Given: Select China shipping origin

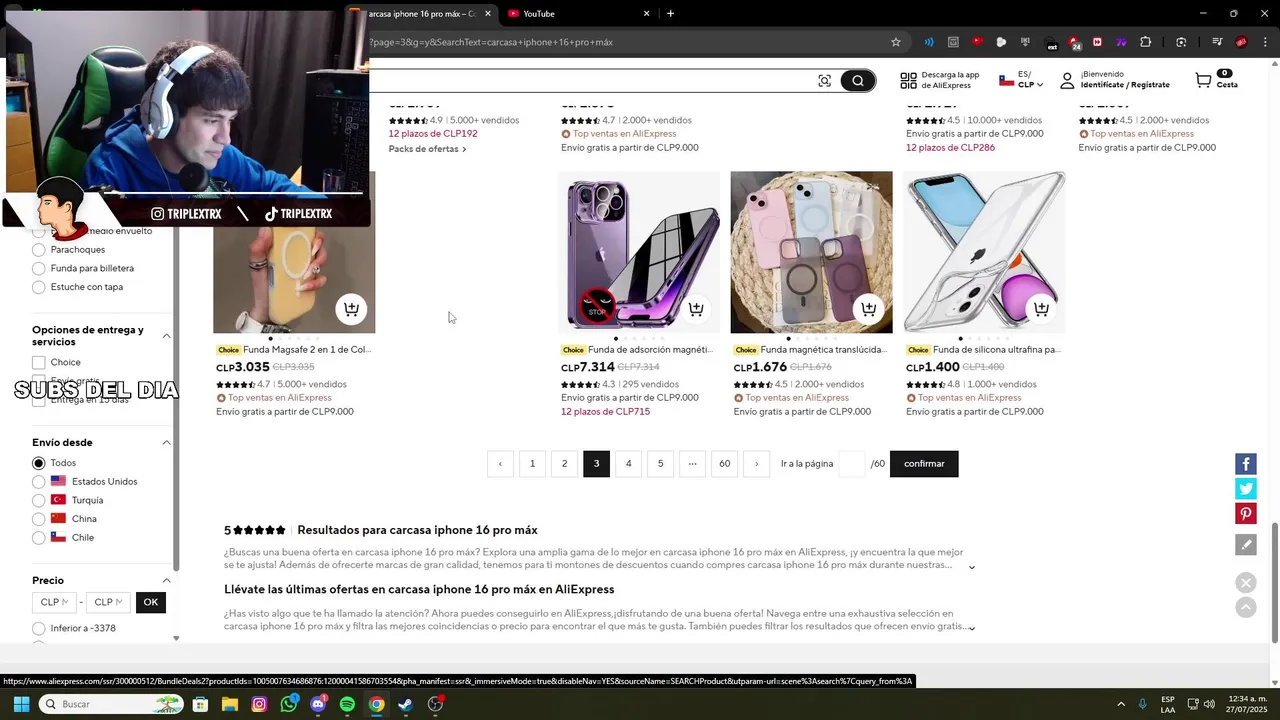Looking at the screenshot, I should (39, 519).
